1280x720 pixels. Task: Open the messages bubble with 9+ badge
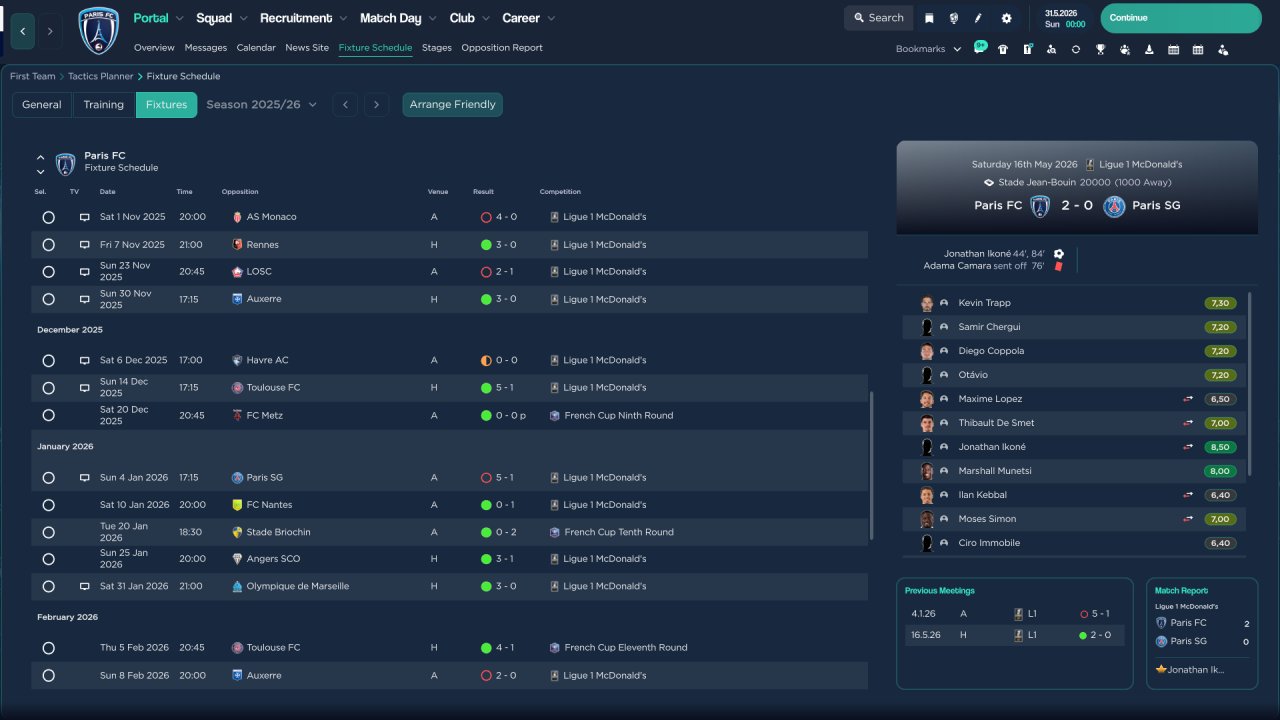click(980, 48)
